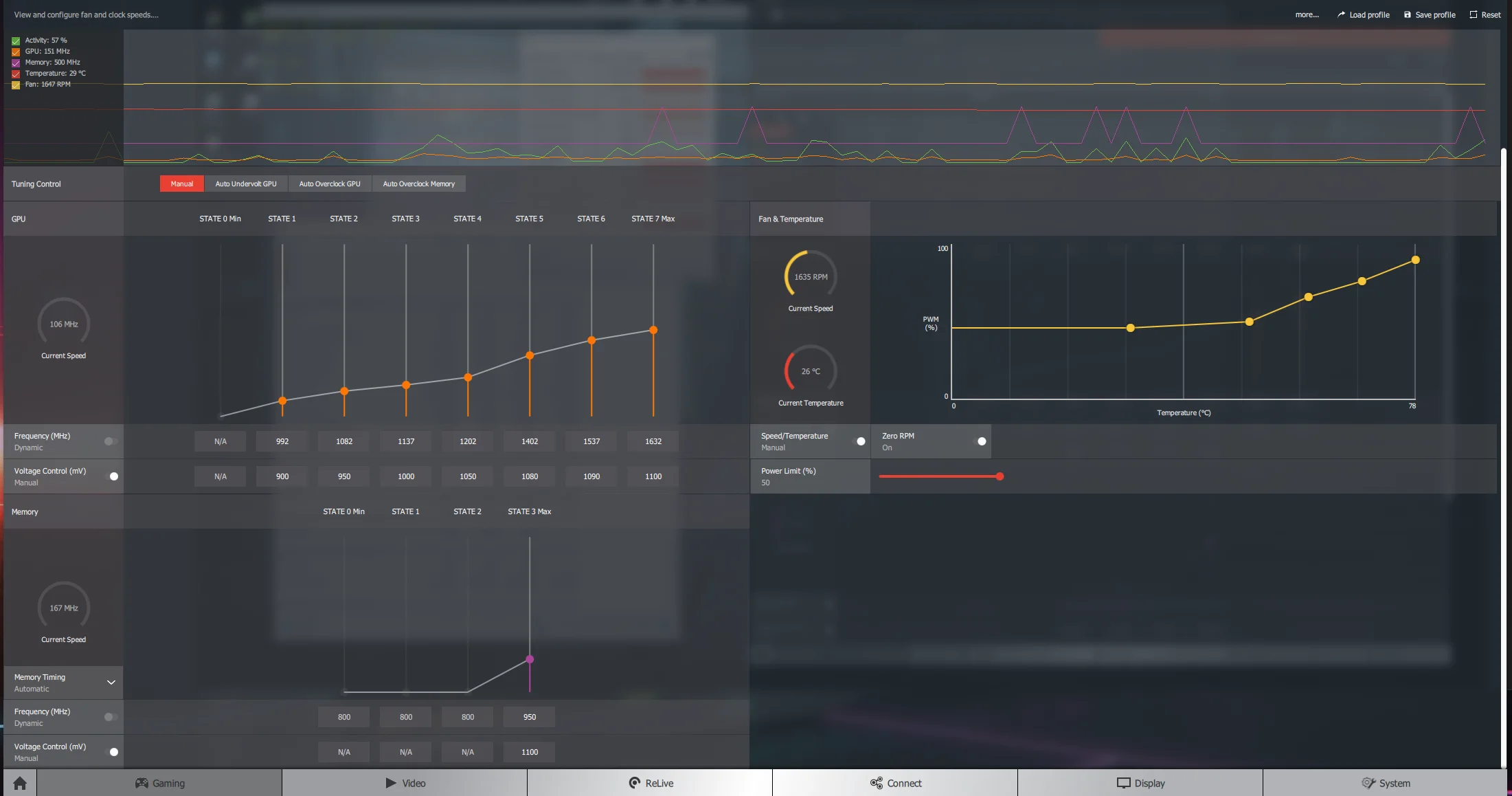The width and height of the screenshot is (1512, 796).
Task: Toggle GPU Voltage Control Manual switch
Action: coord(111,476)
